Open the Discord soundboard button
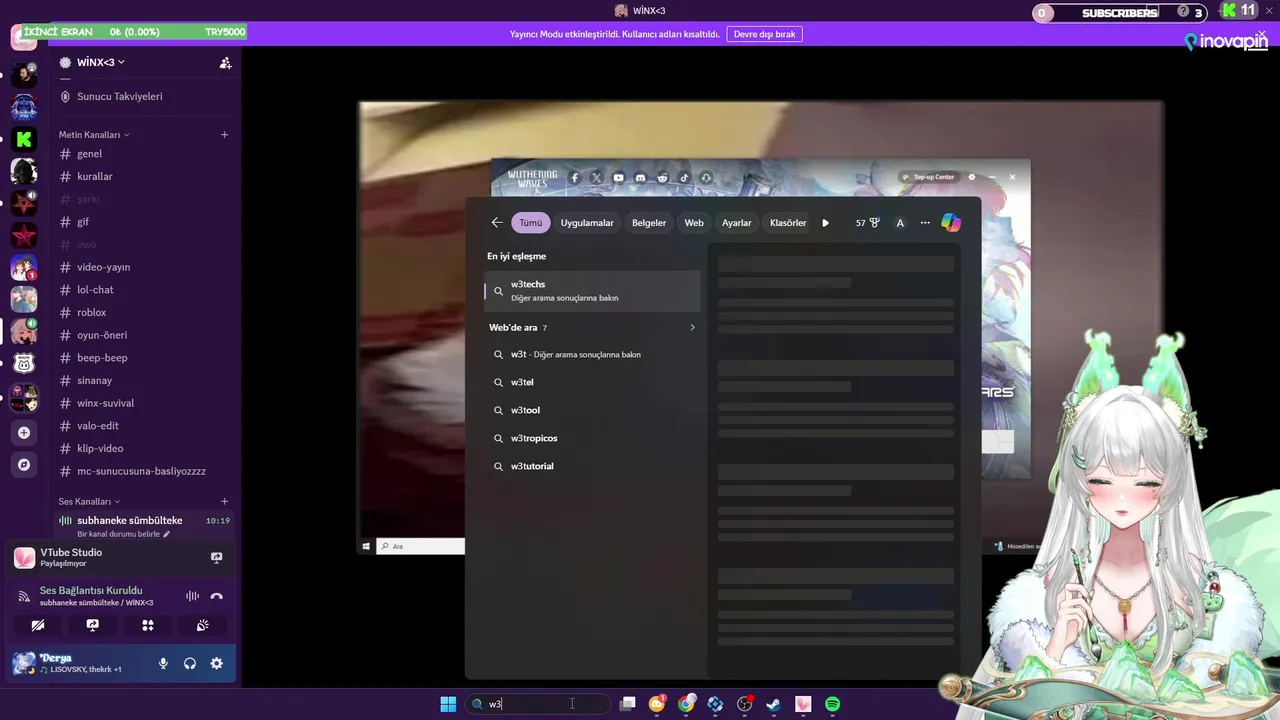Viewport: 1280px width, 720px height. 202,625
